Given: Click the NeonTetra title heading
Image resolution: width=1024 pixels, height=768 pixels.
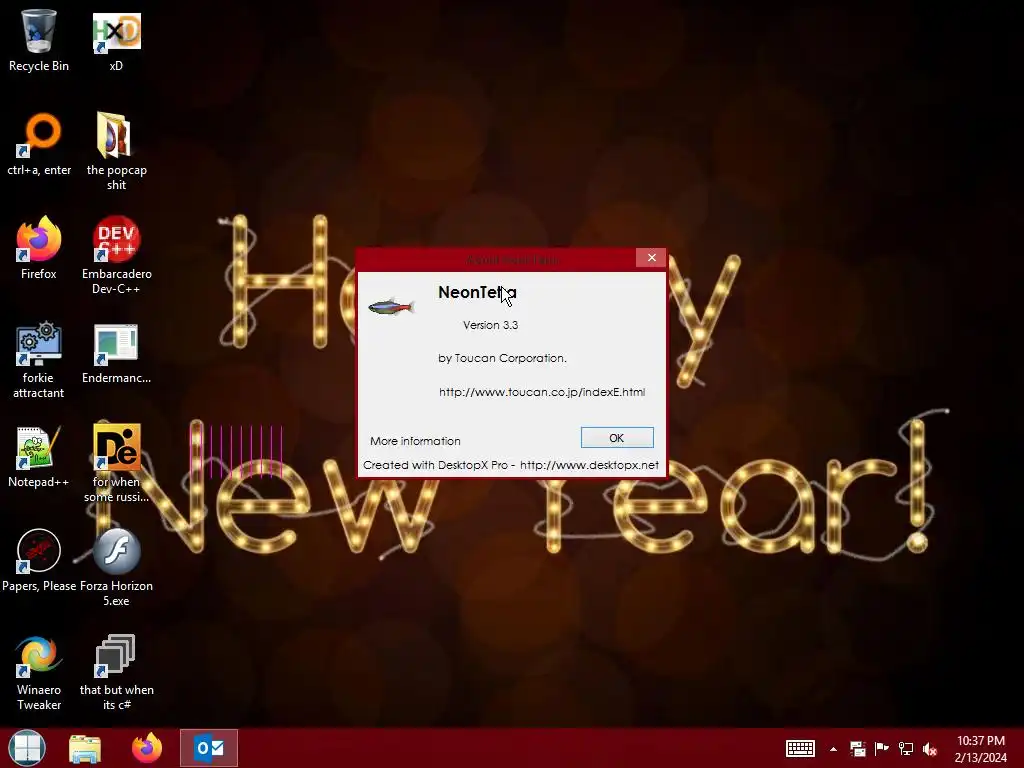Looking at the screenshot, I should 477,292.
